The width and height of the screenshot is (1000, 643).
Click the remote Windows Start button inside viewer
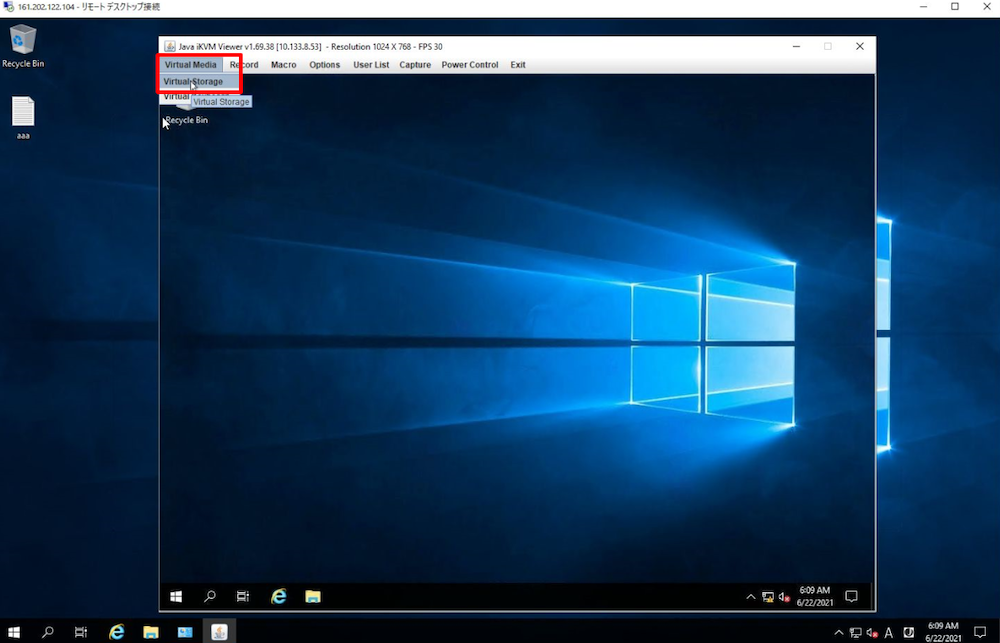(176, 596)
